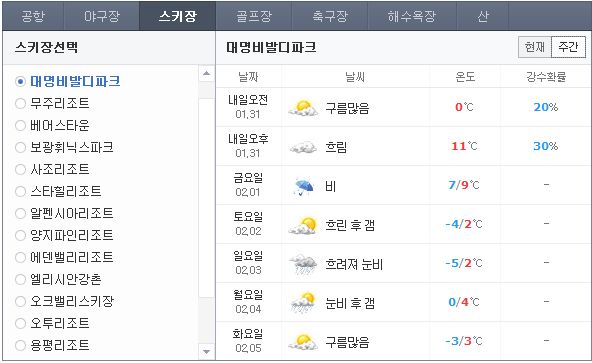Show current weather with 현재 button
Screen dimensions: 592x363
[x=535, y=47]
